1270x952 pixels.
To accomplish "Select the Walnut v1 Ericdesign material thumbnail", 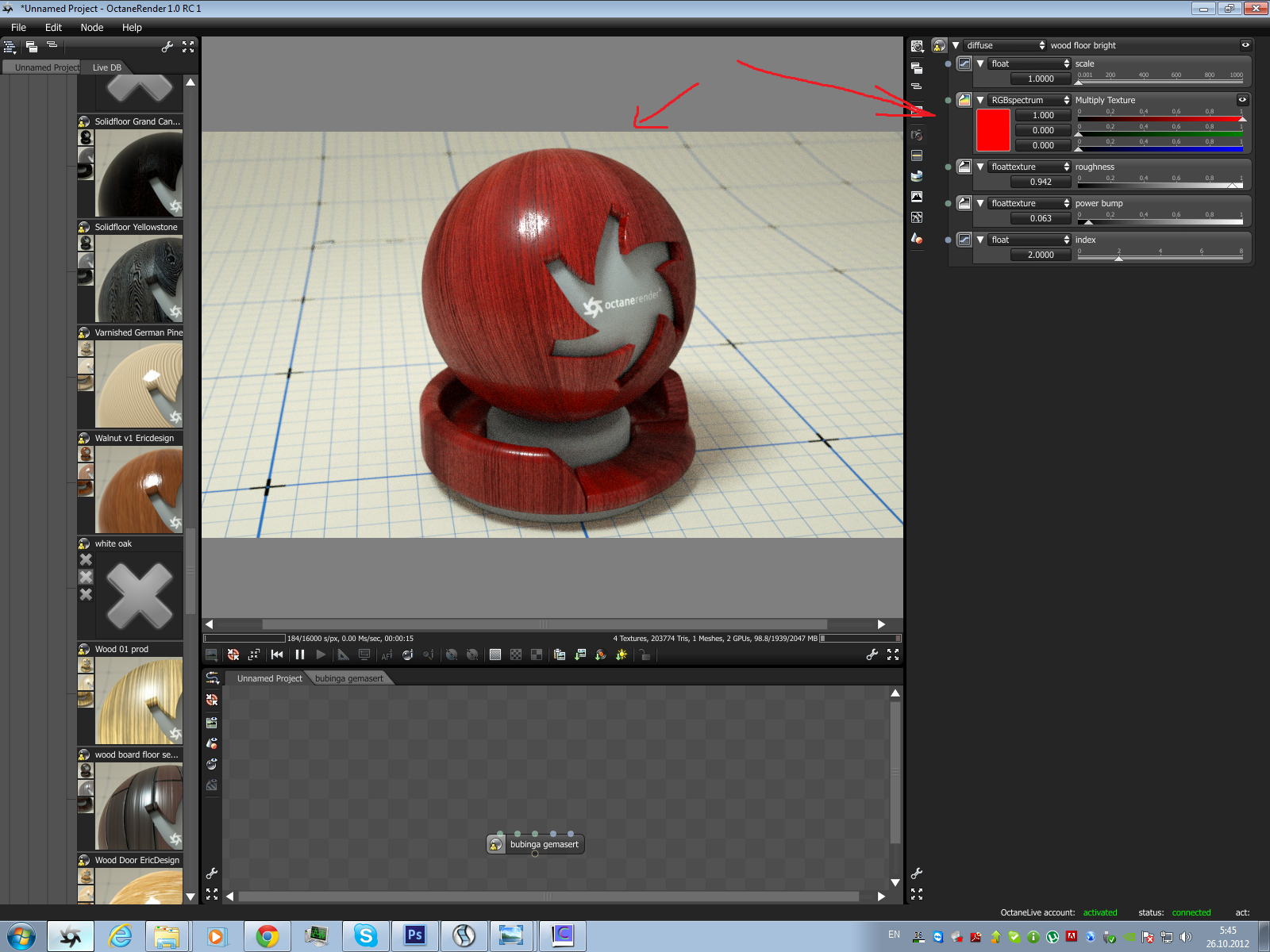I will (x=139, y=490).
